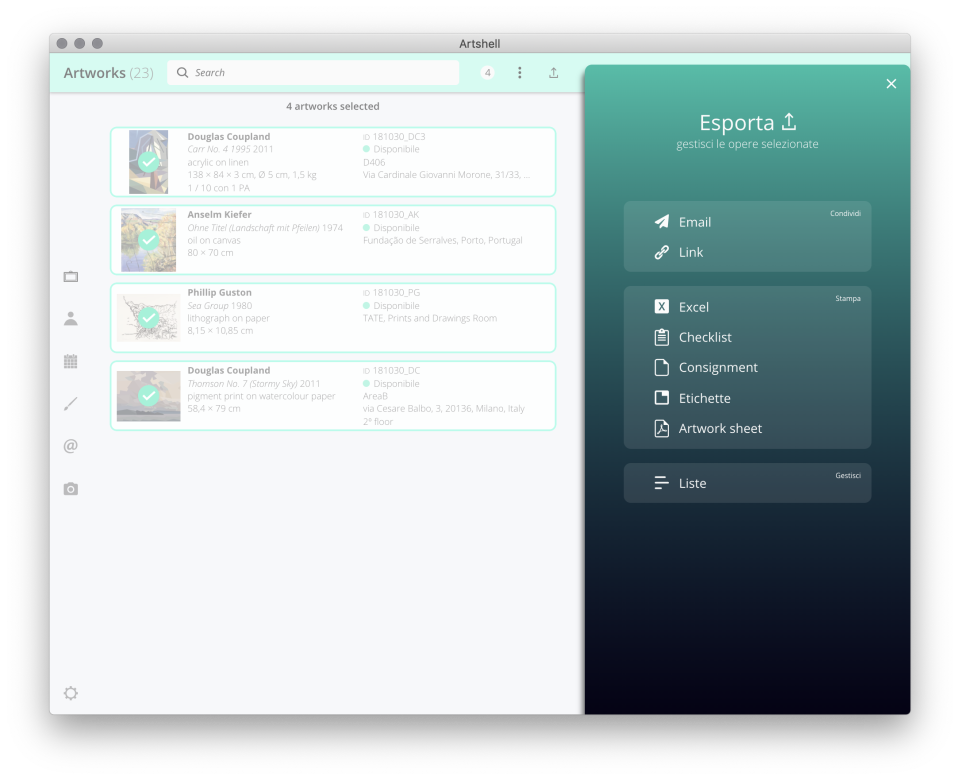The image size is (960, 780).
Task: Open the calendar icon in the sidebar
Action: point(70,361)
